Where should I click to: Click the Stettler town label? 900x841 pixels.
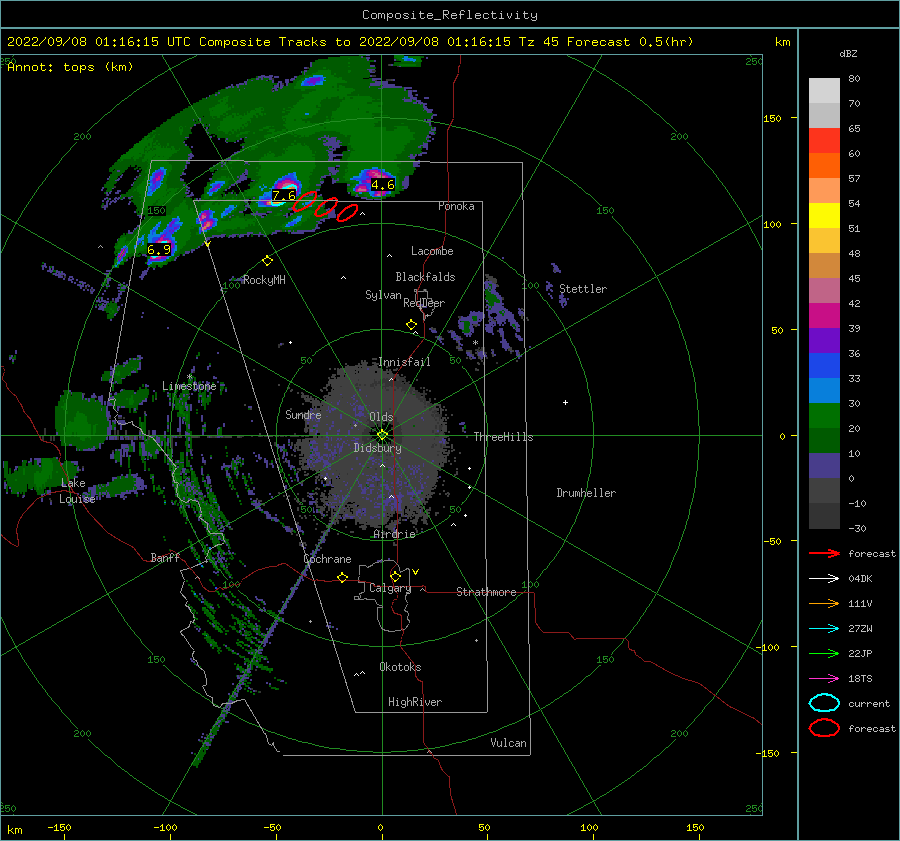583,289
